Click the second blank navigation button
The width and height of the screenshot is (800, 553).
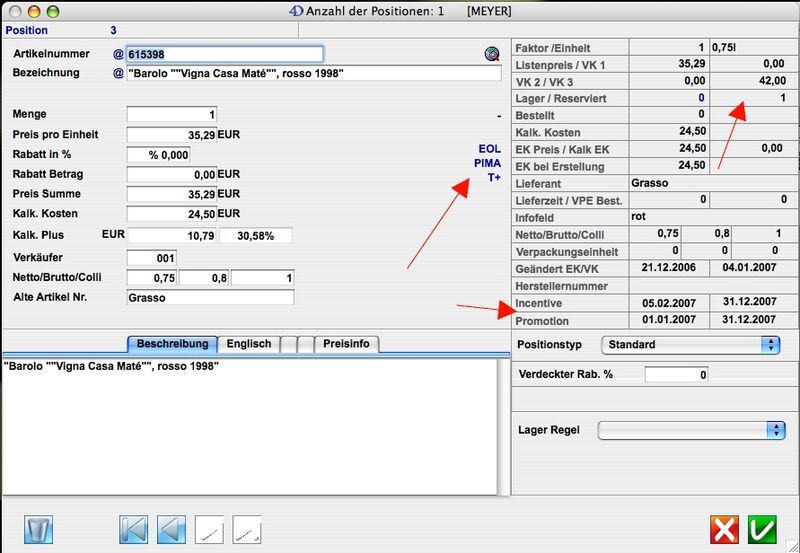[247, 529]
